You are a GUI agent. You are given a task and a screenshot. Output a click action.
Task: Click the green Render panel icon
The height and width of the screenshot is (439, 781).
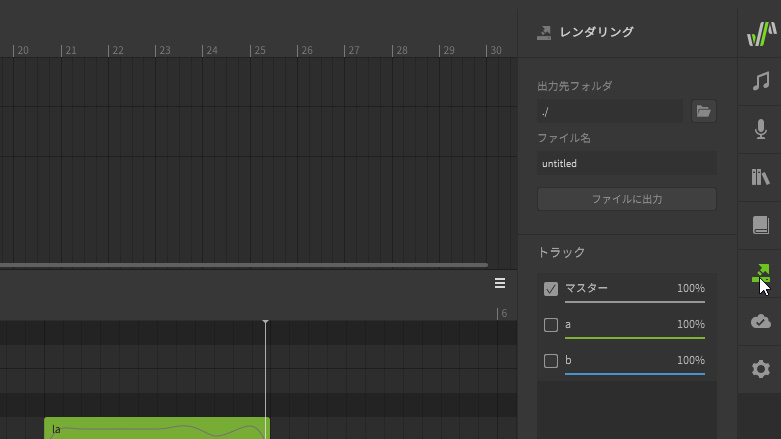(760, 273)
